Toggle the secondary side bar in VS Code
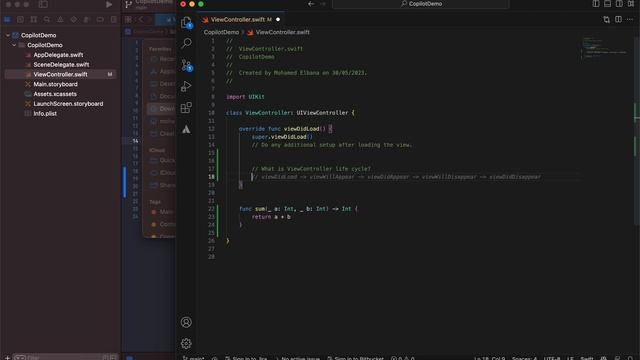Screen dimensions: 640x360 (619, 4)
